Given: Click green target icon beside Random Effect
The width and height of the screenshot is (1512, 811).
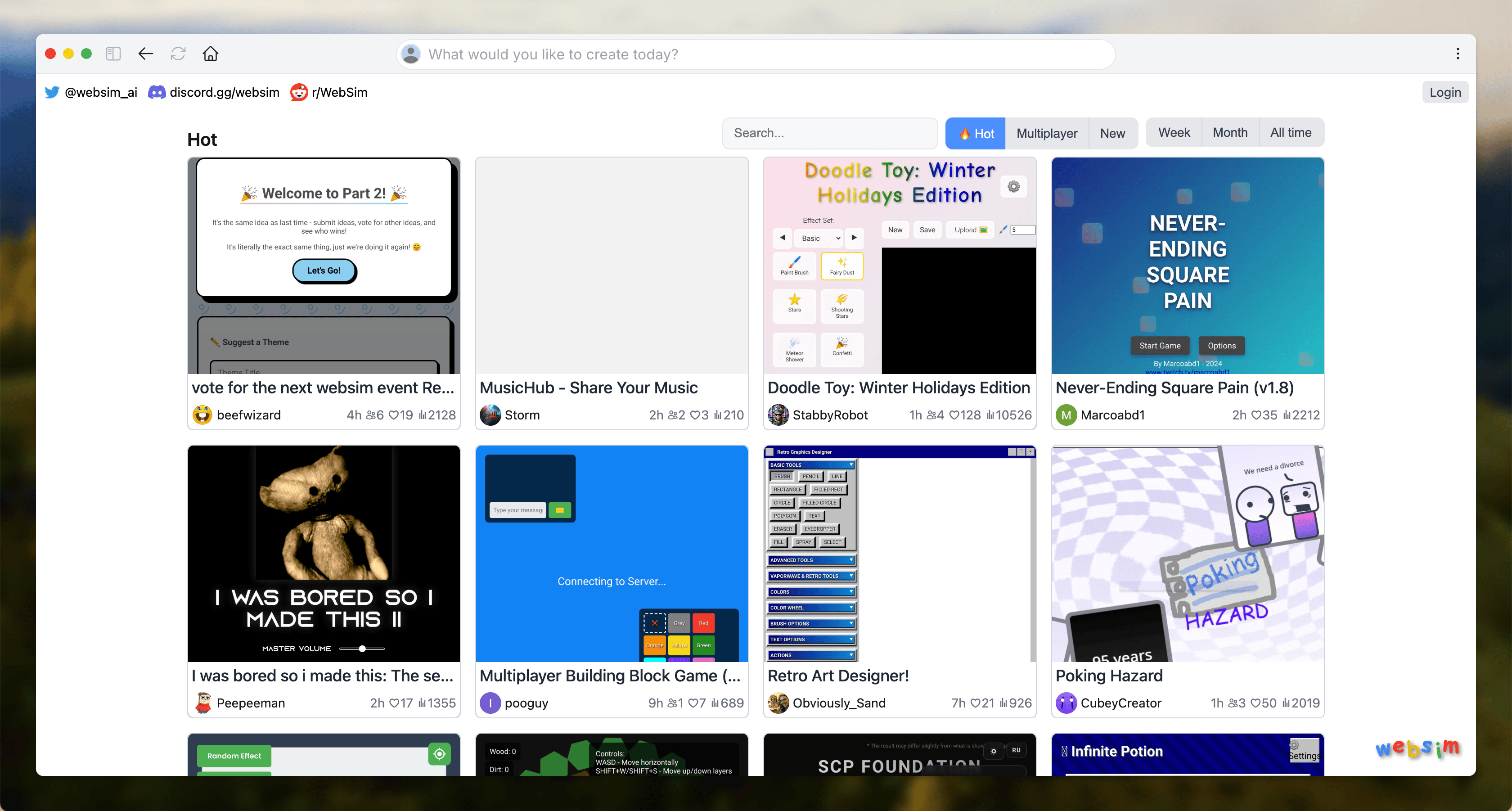Looking at the screenshot, I should [439, 754].
